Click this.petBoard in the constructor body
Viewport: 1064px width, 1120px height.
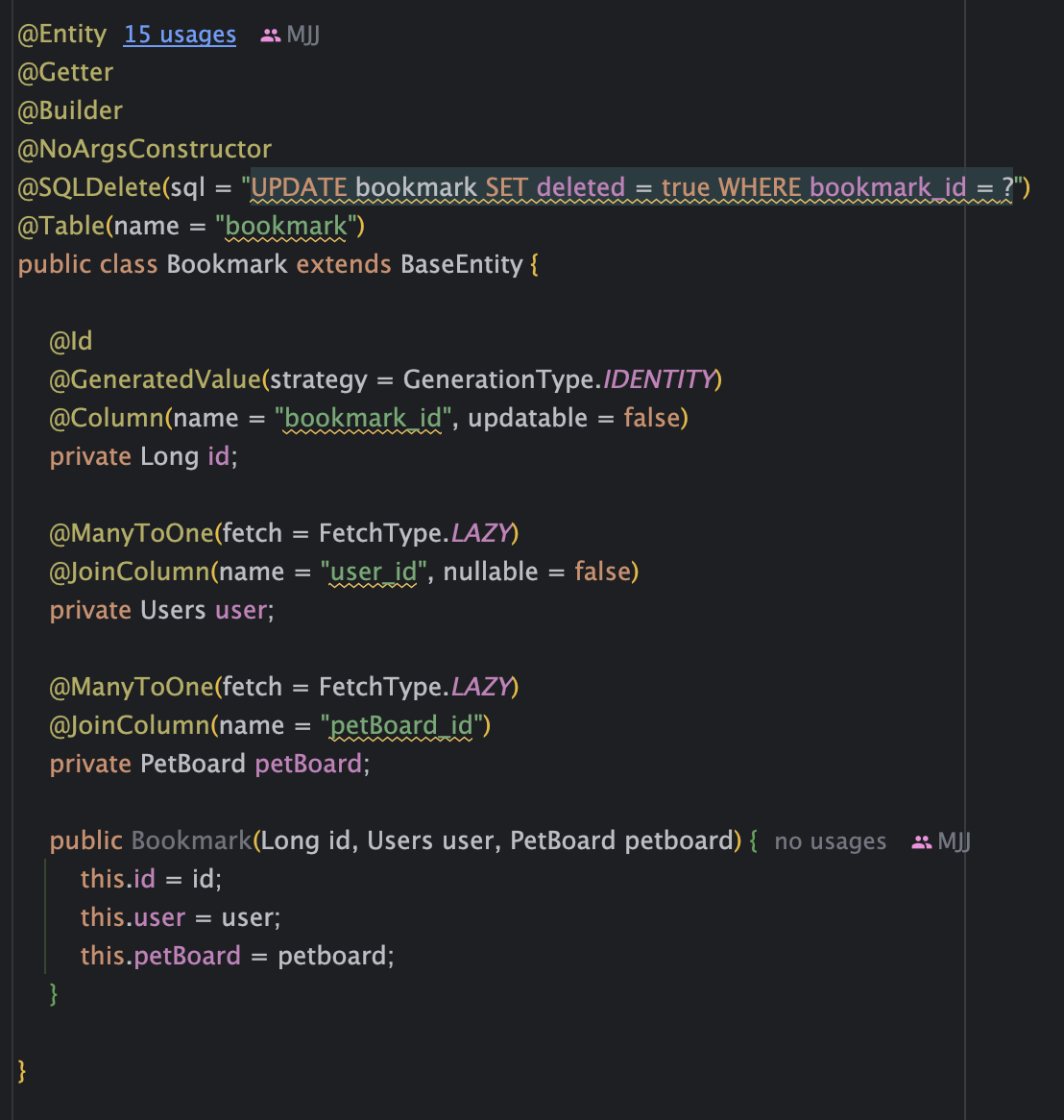pyautogui.click(x=160, y=956)
